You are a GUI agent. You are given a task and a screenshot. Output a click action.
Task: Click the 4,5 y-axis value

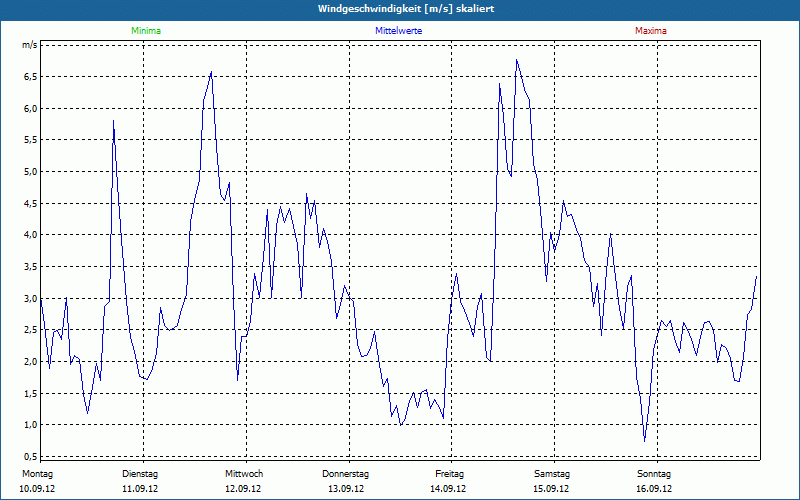click(x=31, y=203)
